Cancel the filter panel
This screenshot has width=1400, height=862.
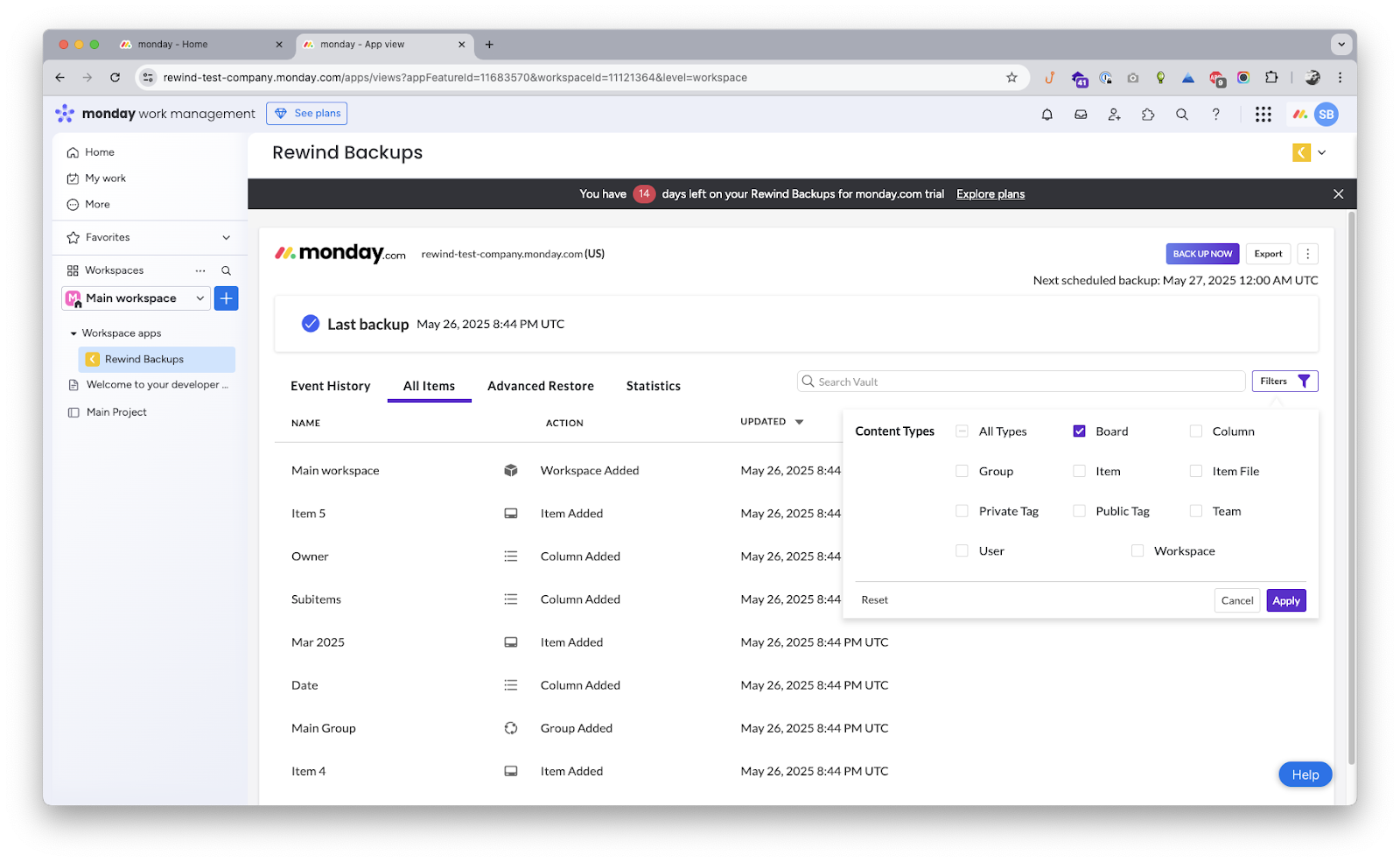pyautogui.click(x=1236, y=600)
